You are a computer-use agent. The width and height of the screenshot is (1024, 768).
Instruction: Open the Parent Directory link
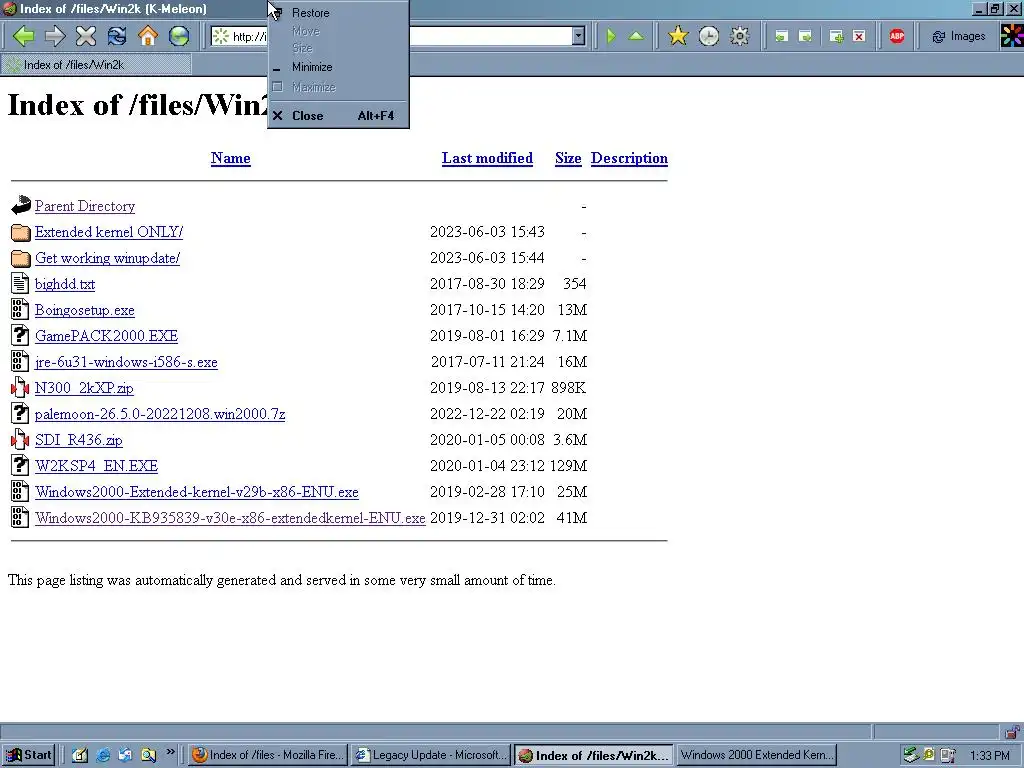(x=85, y=206)
